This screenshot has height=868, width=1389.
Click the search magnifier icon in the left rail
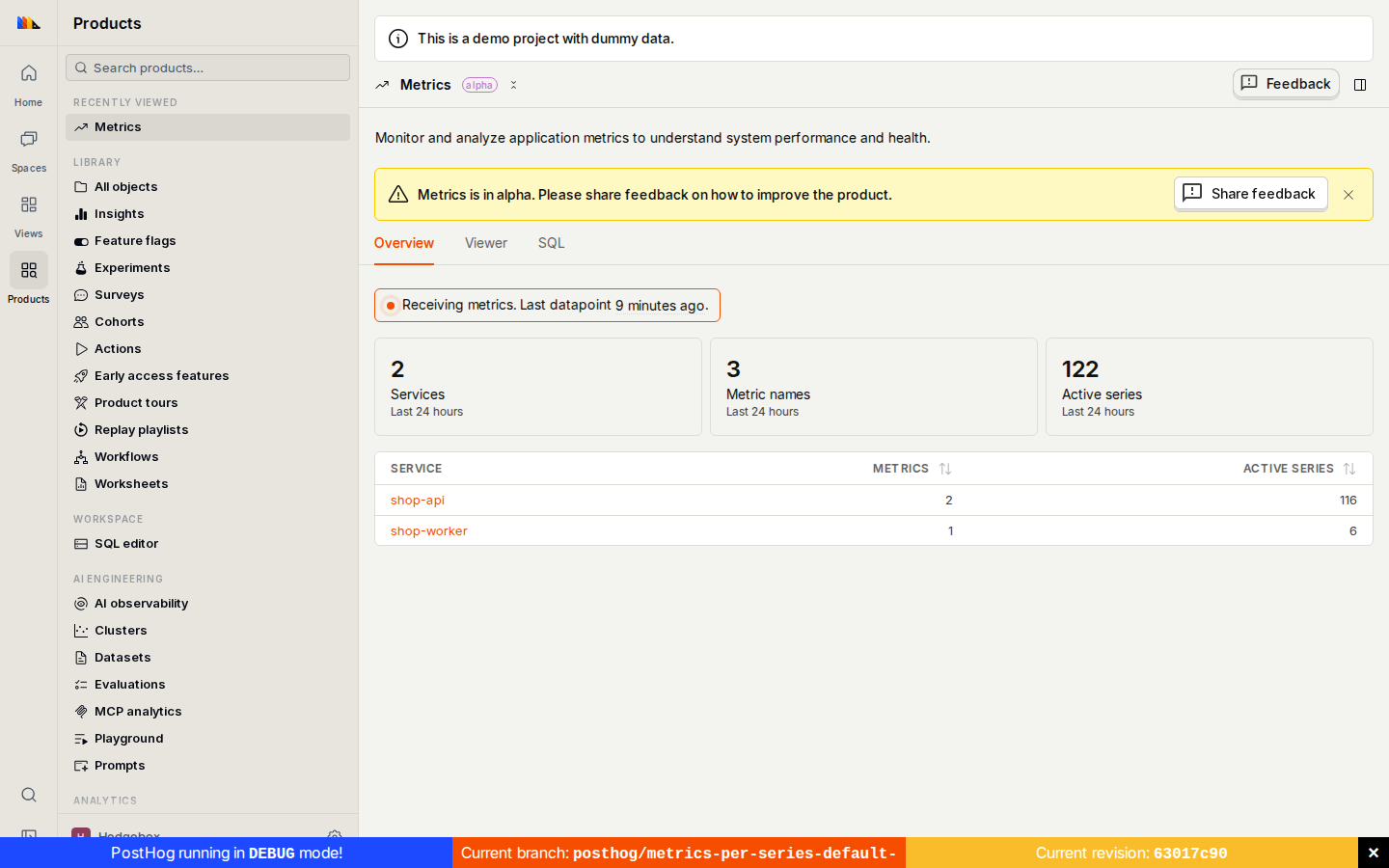coord(29,795)
